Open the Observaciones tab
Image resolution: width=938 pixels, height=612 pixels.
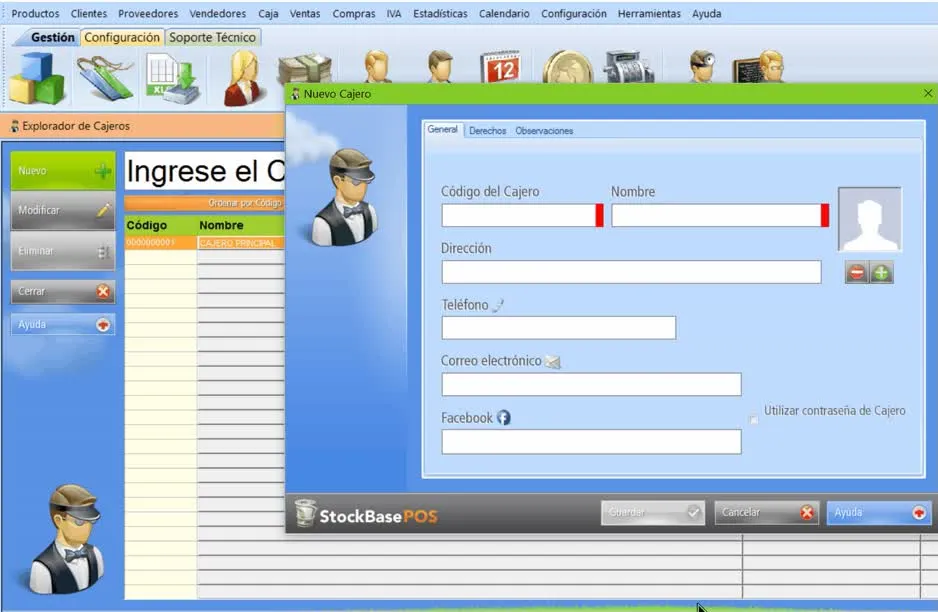point(544,130)
